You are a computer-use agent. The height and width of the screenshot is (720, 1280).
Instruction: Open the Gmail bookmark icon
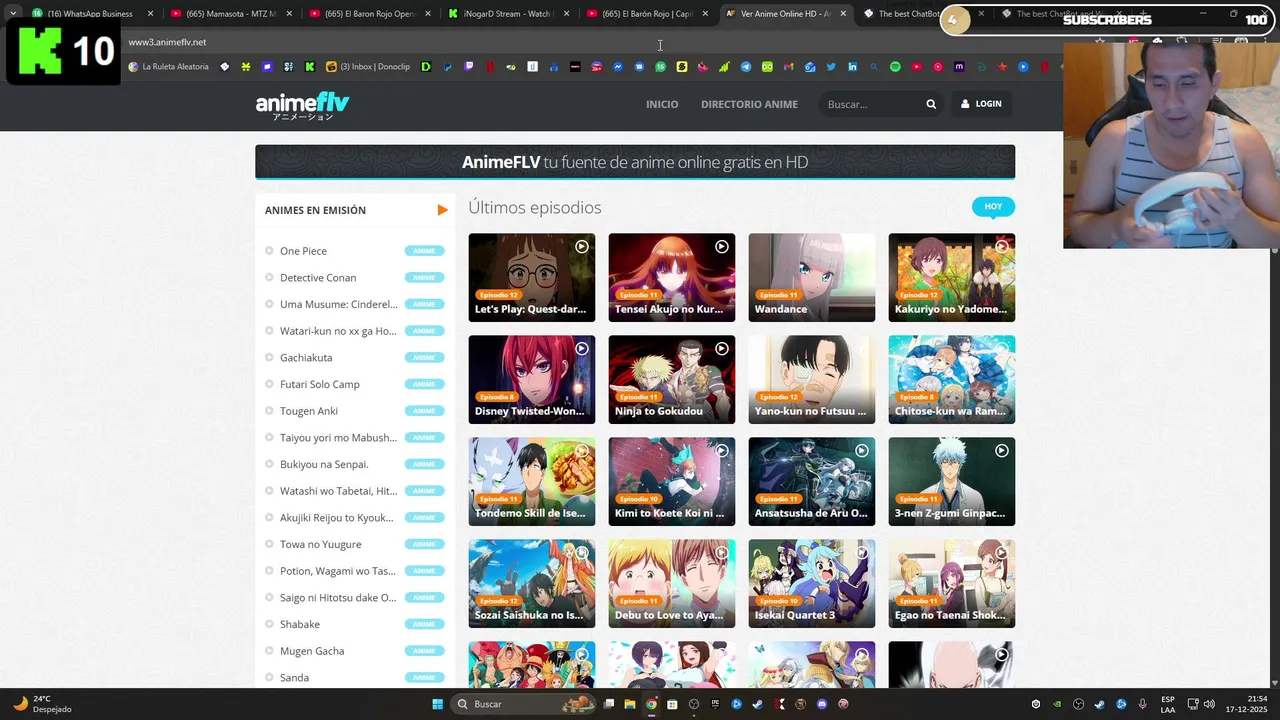click(x=788, y=67)
